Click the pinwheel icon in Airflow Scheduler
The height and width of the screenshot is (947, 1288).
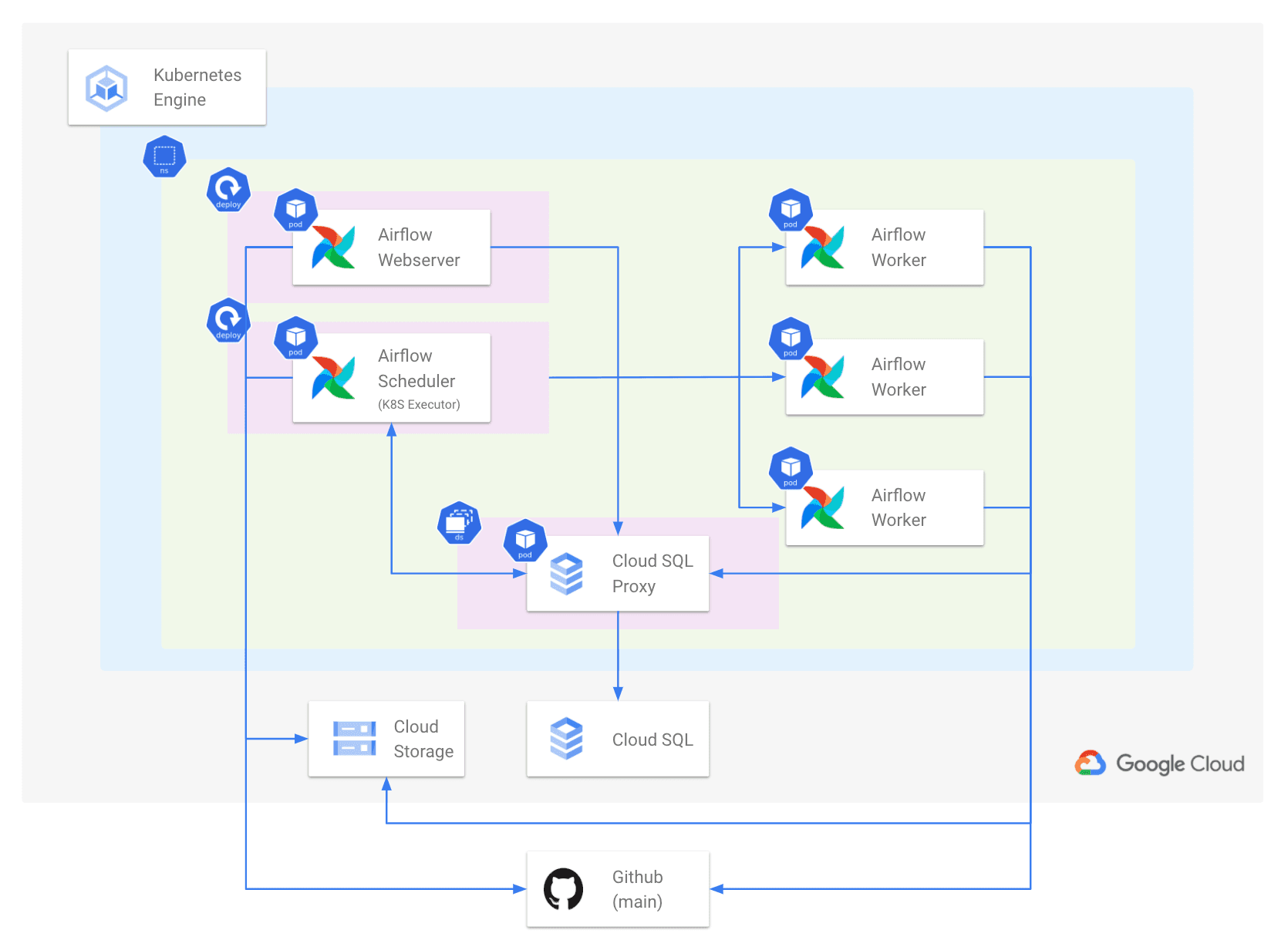point(333,378)
